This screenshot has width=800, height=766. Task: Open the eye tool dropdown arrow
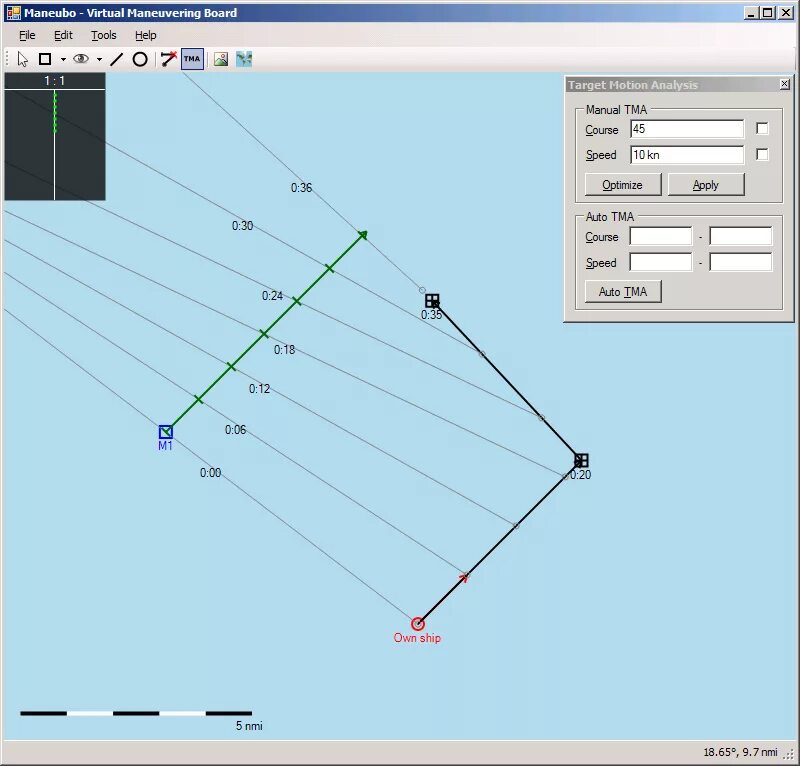coord(98,59)
